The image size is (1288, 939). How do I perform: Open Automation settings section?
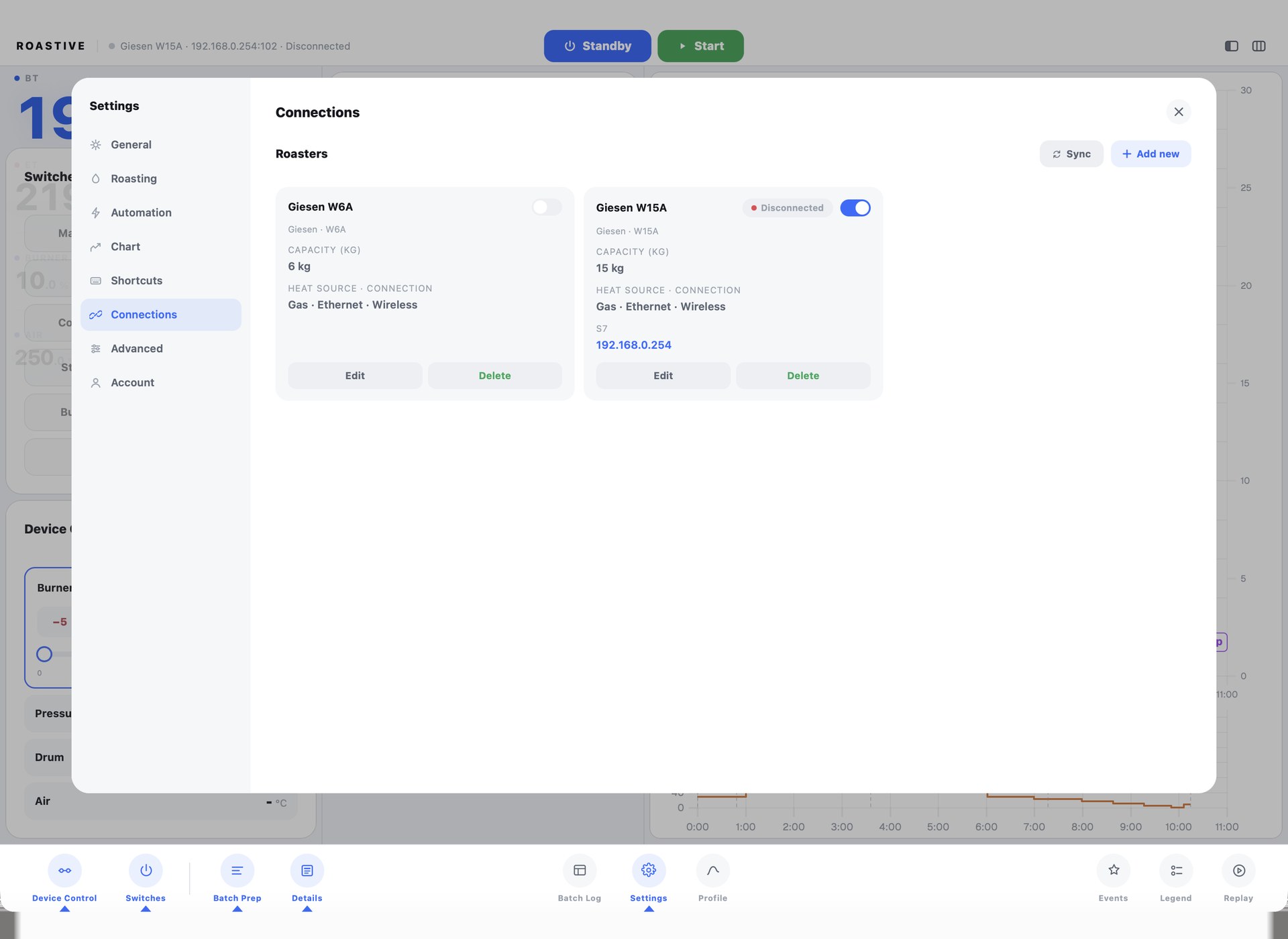click(160, 213)
